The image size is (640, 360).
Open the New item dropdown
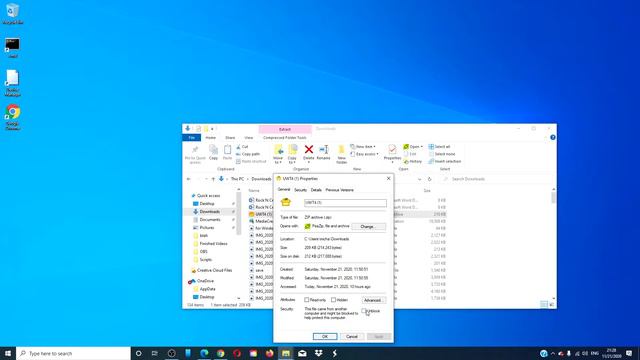[363, 147]
